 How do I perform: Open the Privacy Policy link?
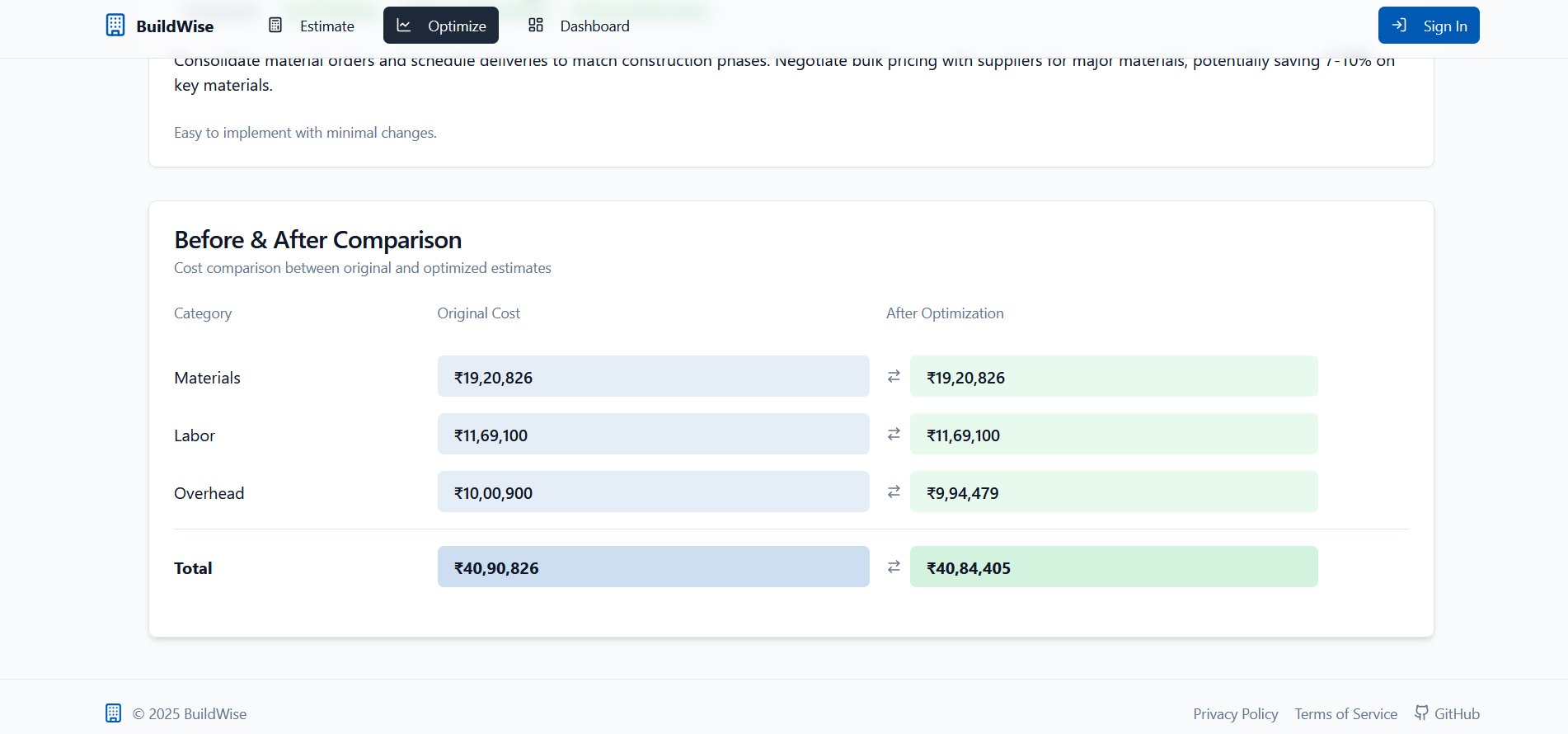click(x=1235, y=714)
